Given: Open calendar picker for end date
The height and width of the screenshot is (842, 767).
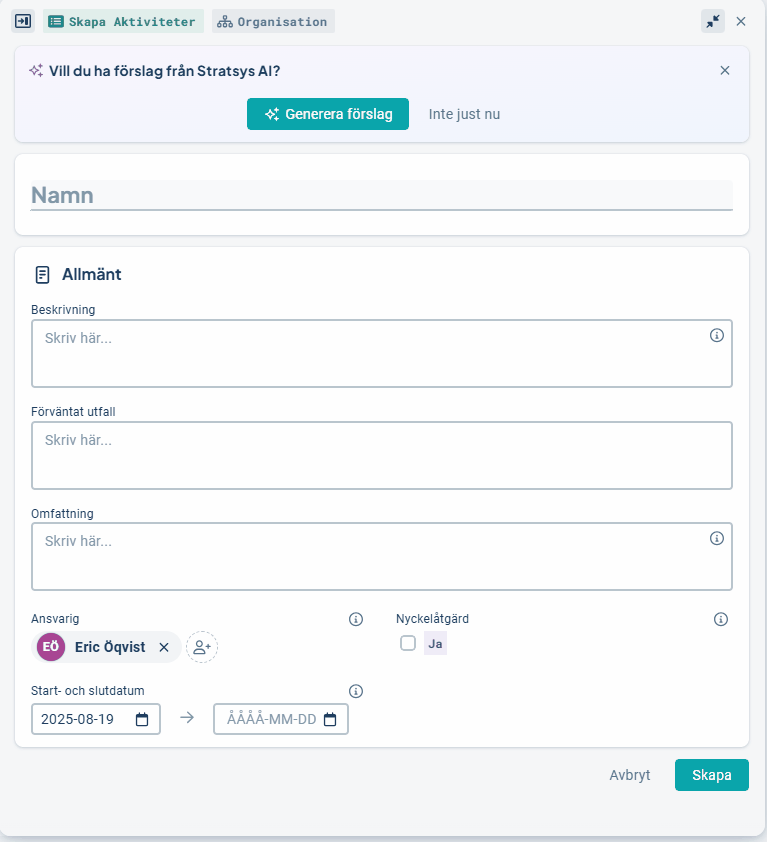Looking at the screenshot, I should pyautogui.click(x=330, y=719).
